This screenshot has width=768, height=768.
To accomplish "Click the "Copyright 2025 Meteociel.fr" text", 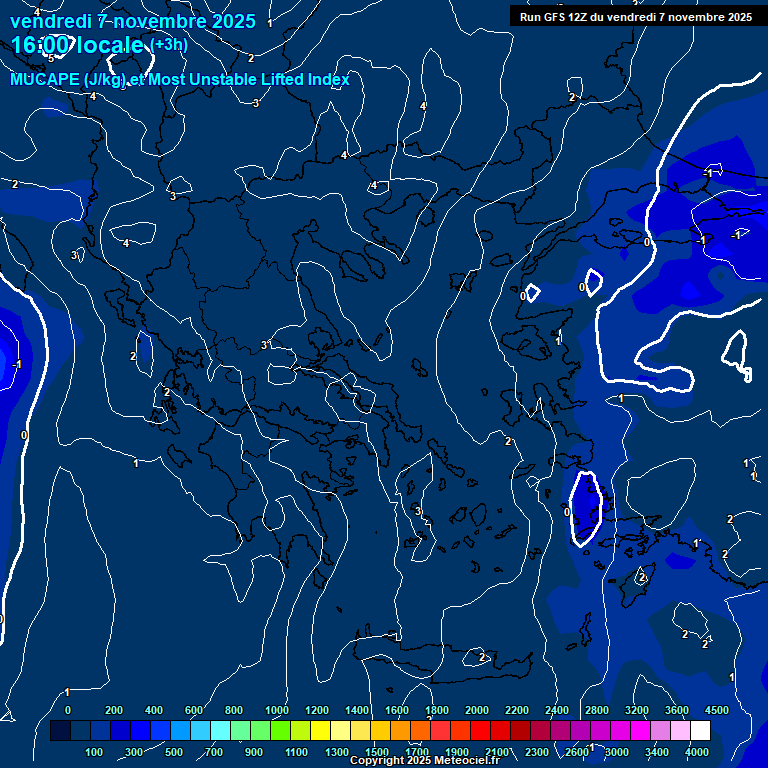I will 425,760.
